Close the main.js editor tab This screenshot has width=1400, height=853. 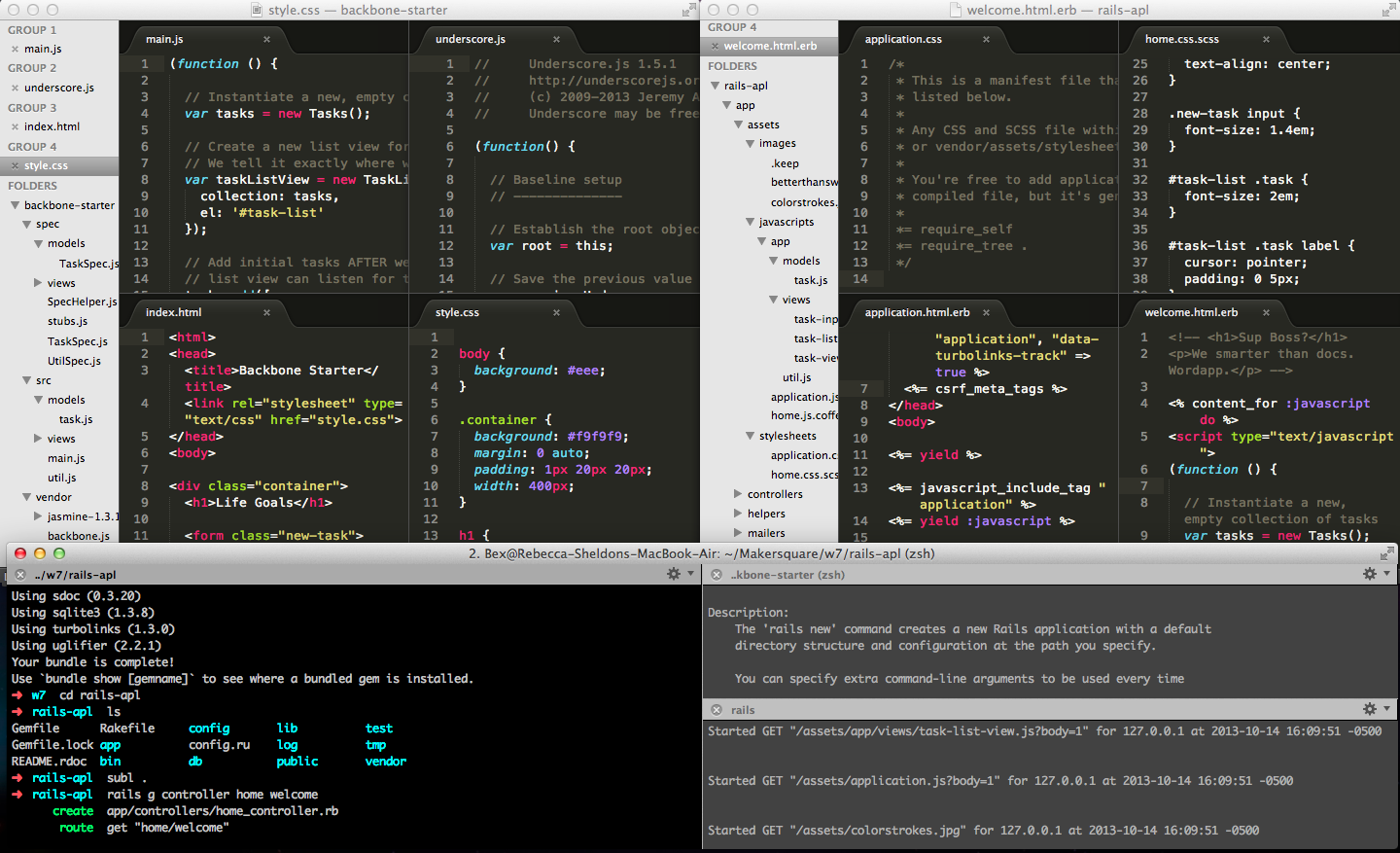266,40
